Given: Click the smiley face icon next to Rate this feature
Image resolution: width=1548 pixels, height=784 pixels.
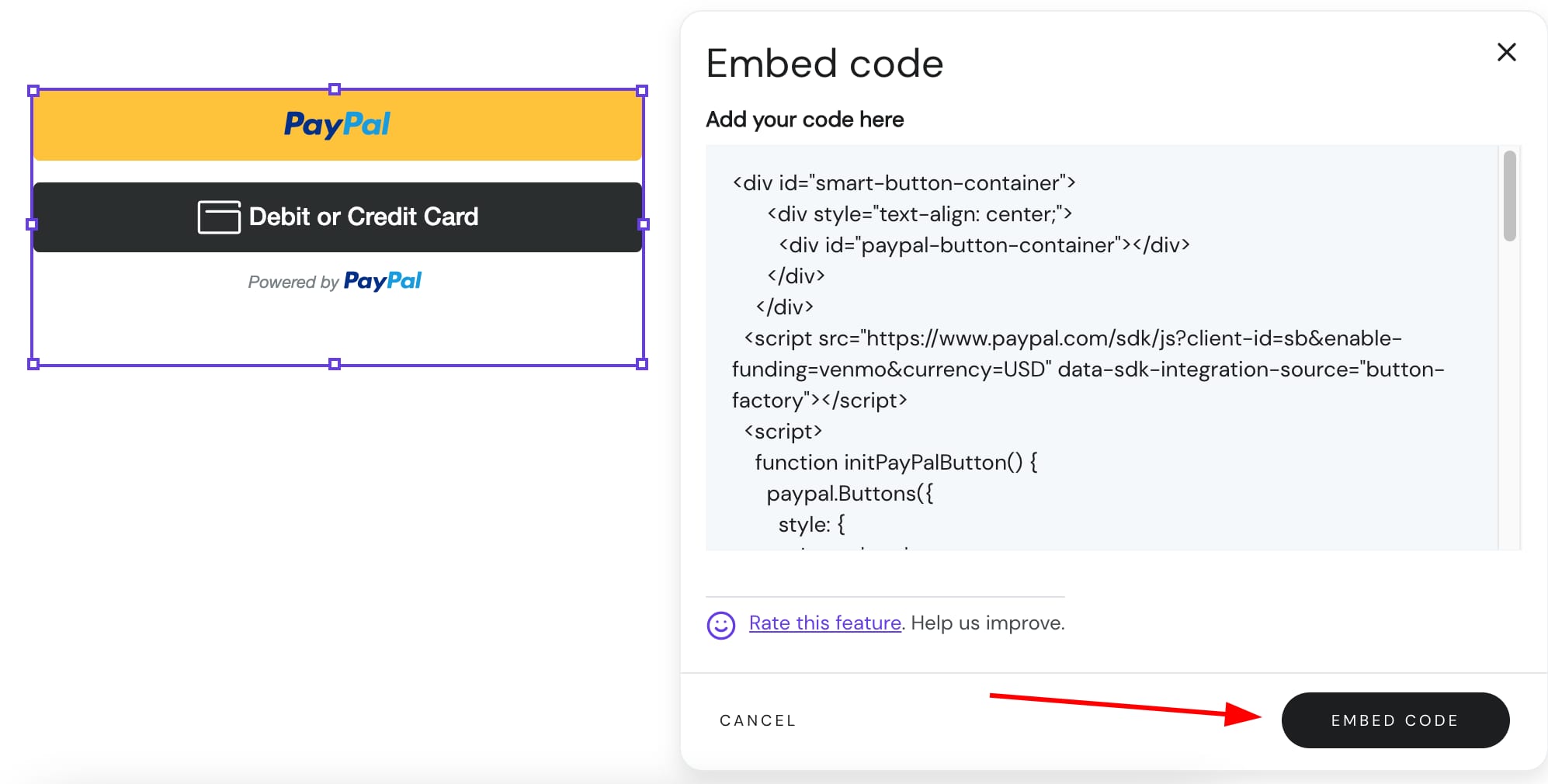Looking at the screenshot, I should (720, 625).
